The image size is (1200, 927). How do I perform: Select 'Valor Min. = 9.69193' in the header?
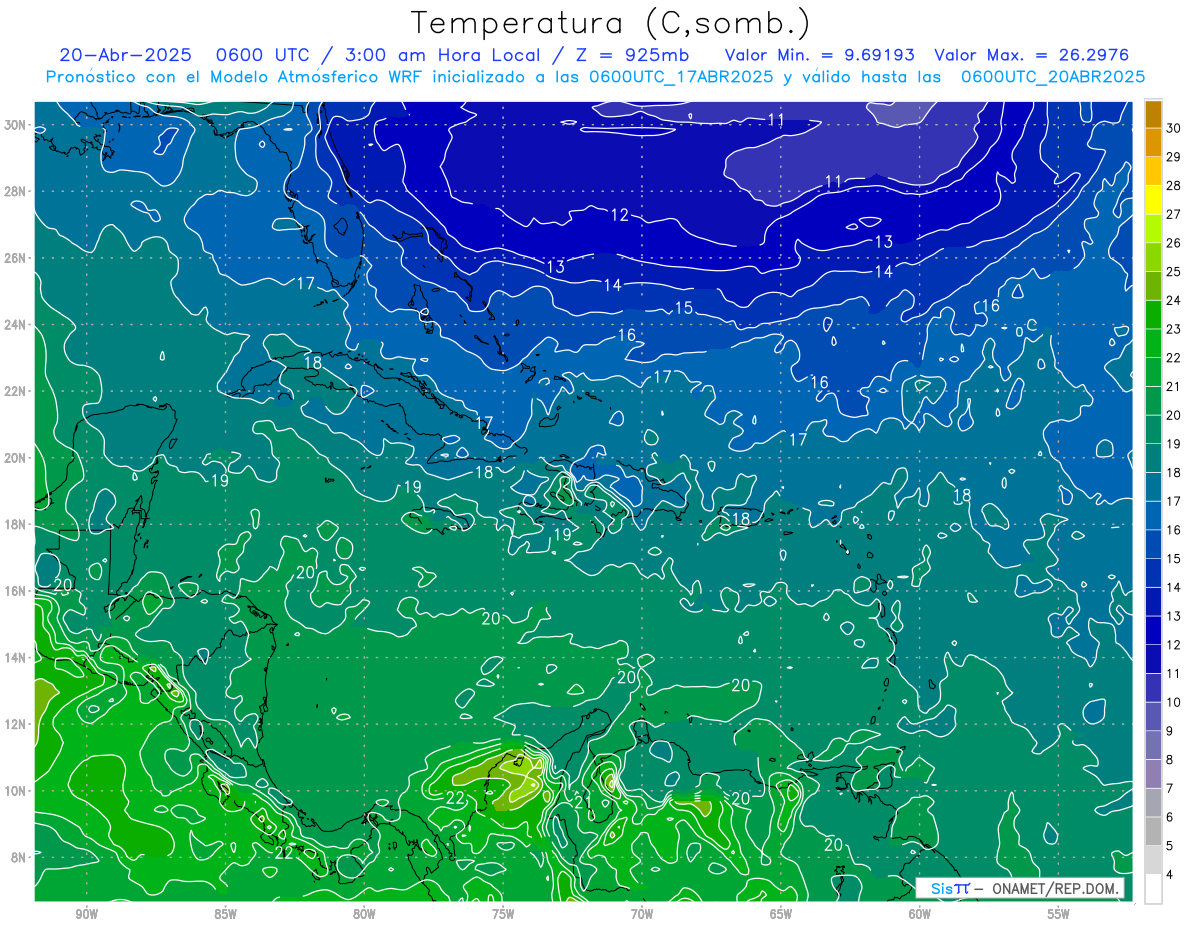(820, 55)
